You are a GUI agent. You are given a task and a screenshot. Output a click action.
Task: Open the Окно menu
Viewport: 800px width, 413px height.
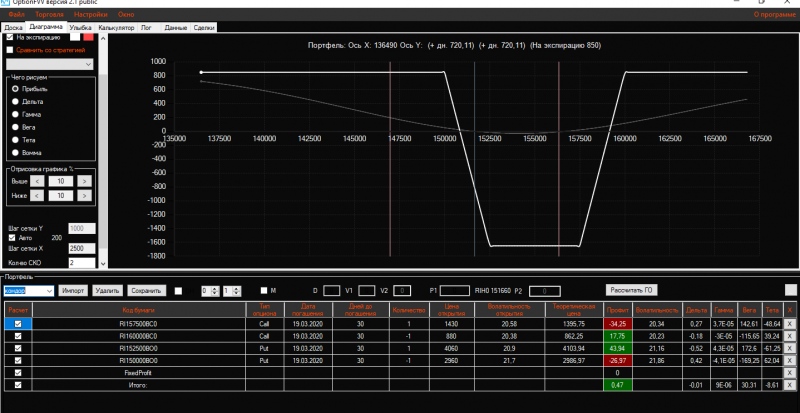click(126, 15)
